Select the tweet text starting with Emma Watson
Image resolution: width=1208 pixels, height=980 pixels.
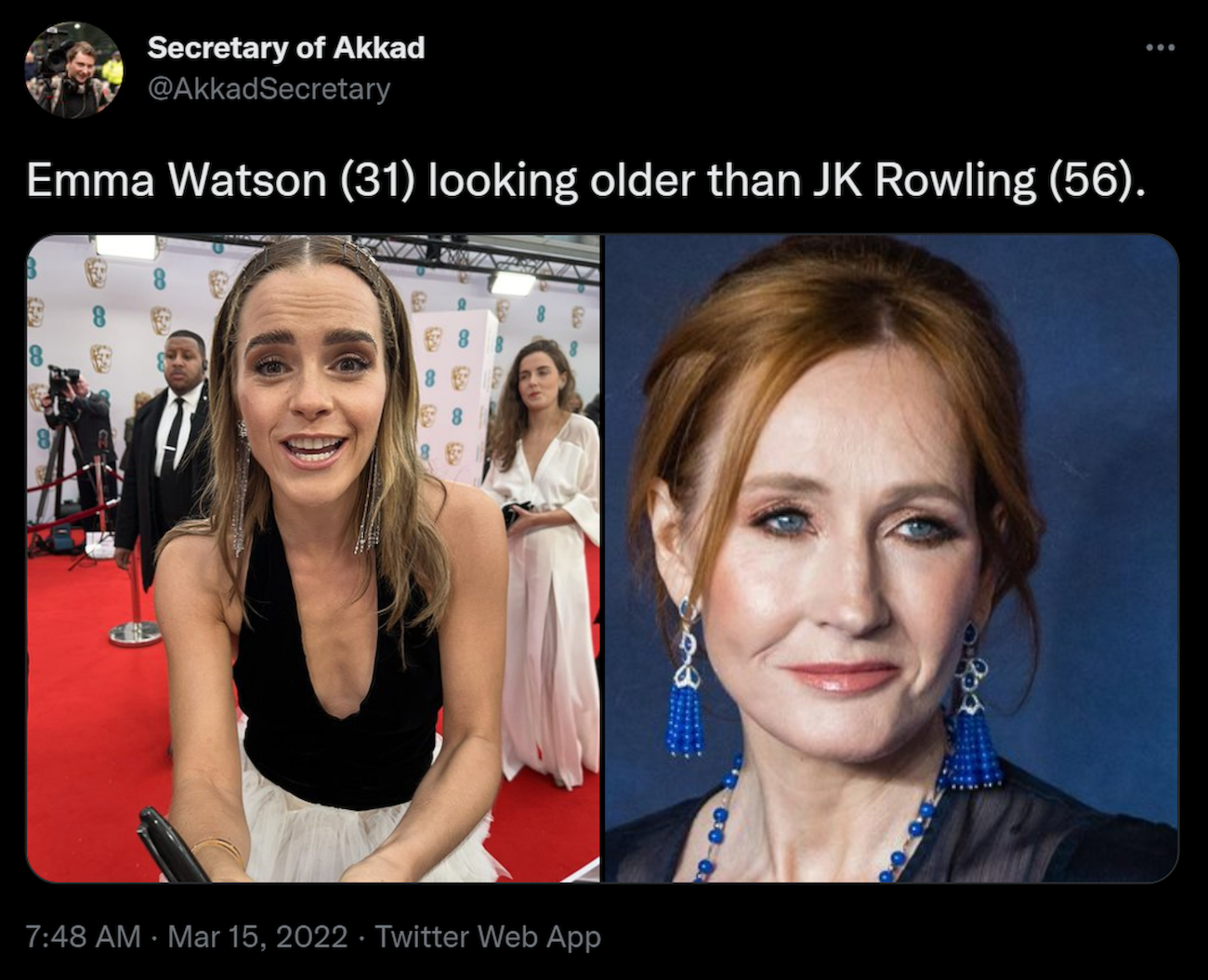tap(585, 179)
